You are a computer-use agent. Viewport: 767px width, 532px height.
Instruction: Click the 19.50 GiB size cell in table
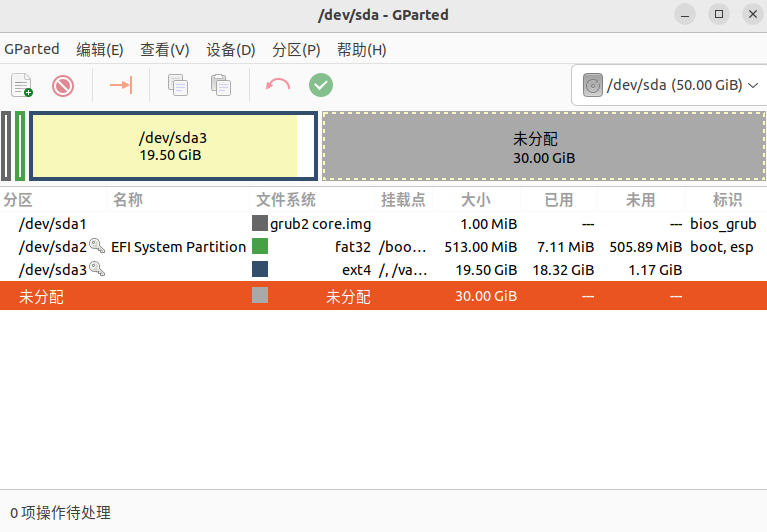coord(486,269)
